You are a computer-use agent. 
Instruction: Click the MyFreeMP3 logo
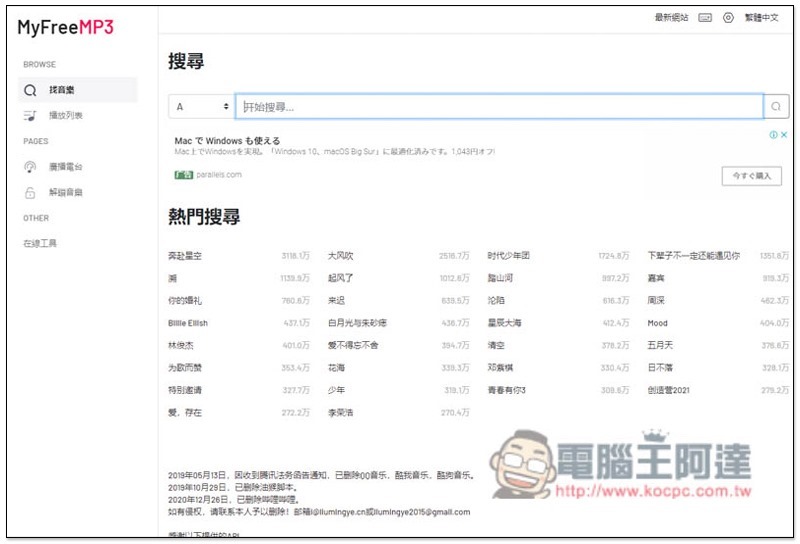65,28
